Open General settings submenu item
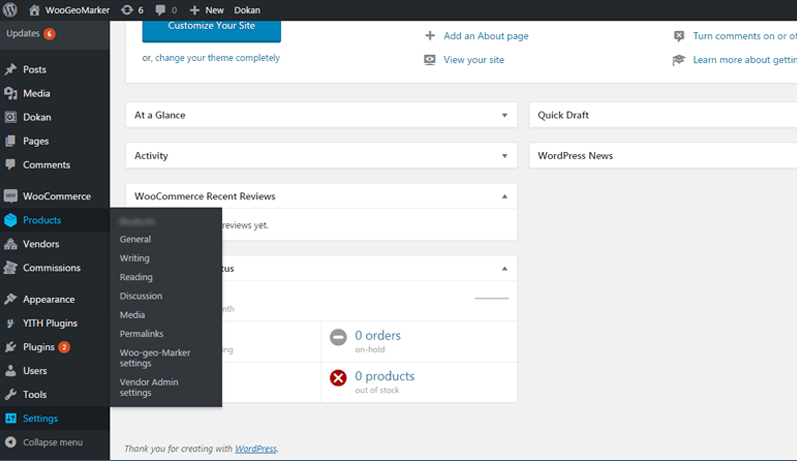 click(135, 239)
